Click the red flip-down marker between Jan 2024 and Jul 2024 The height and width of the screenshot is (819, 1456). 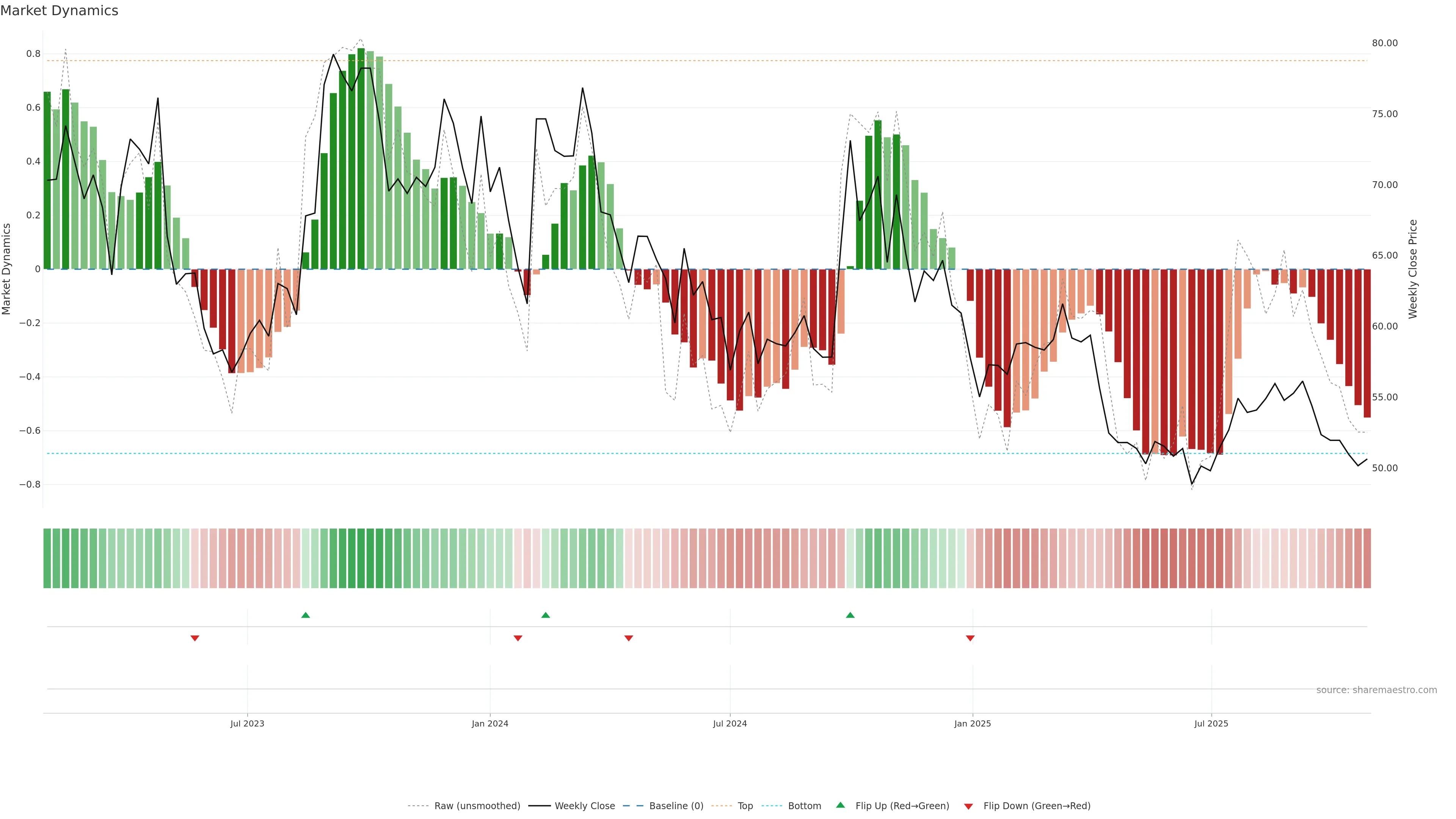click(629, 638)
